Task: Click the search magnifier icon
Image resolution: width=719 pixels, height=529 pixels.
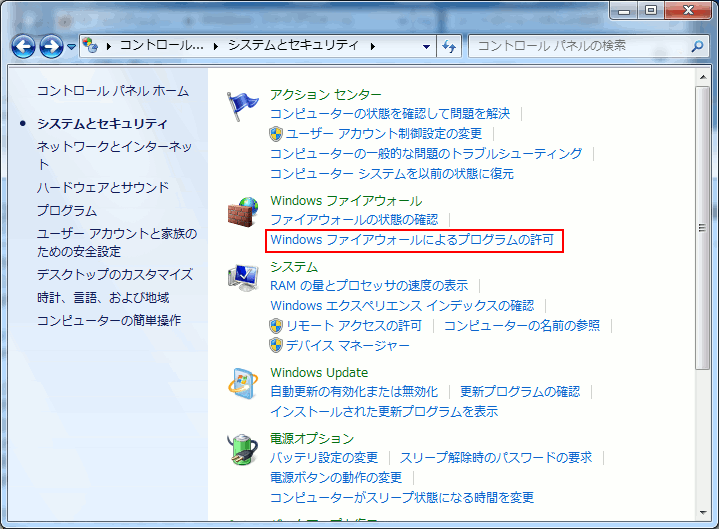Action: (x=697, y=46)
